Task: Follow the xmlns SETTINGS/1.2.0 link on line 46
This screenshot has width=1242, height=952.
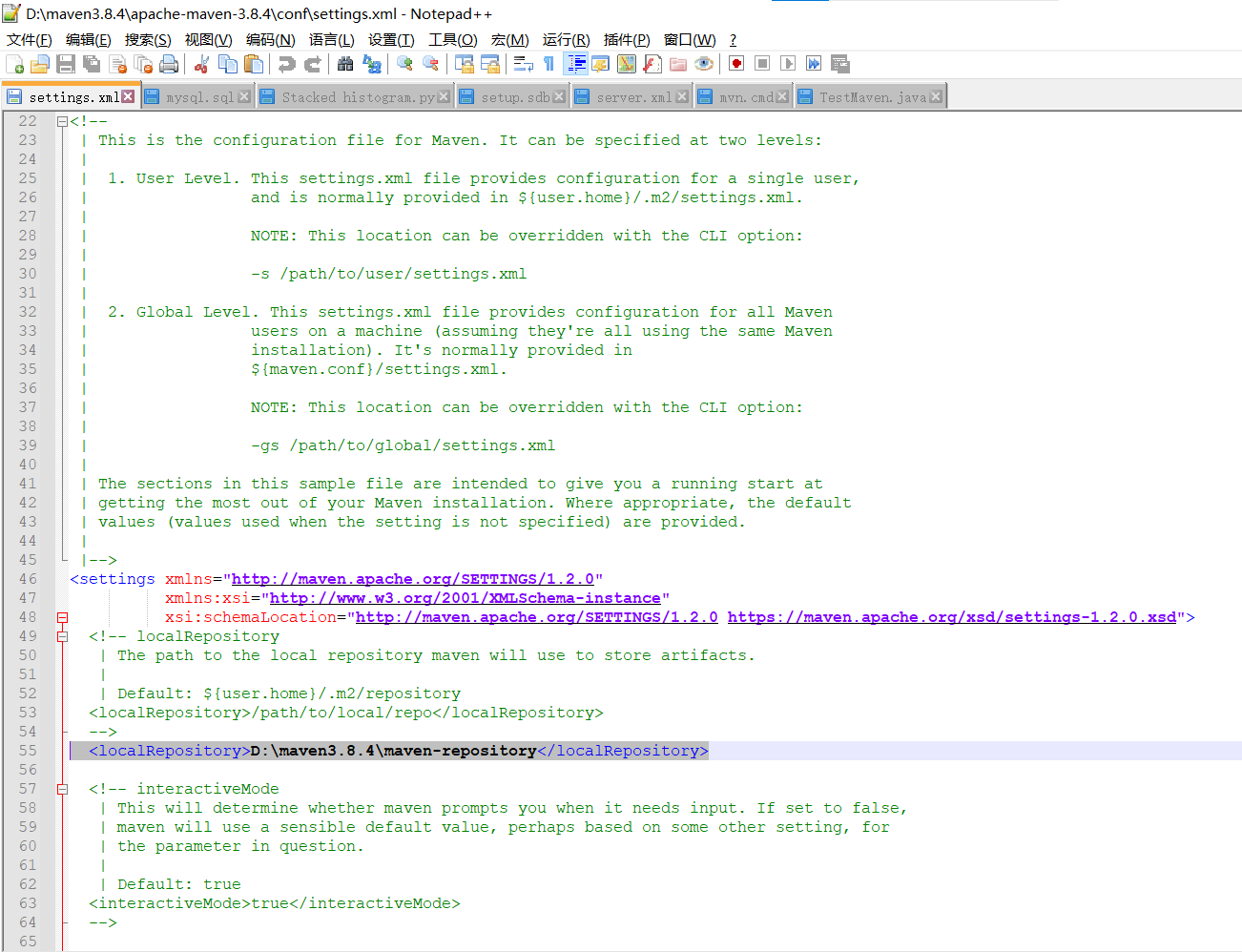Action: click(413, 579)
